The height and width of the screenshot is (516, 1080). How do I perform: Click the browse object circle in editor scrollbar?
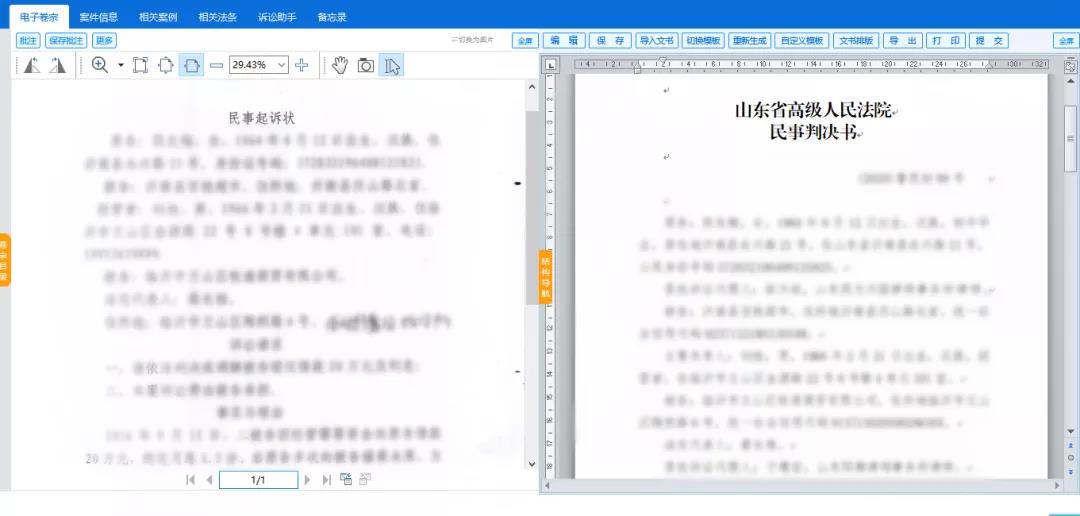click(x=1070, y=458)
